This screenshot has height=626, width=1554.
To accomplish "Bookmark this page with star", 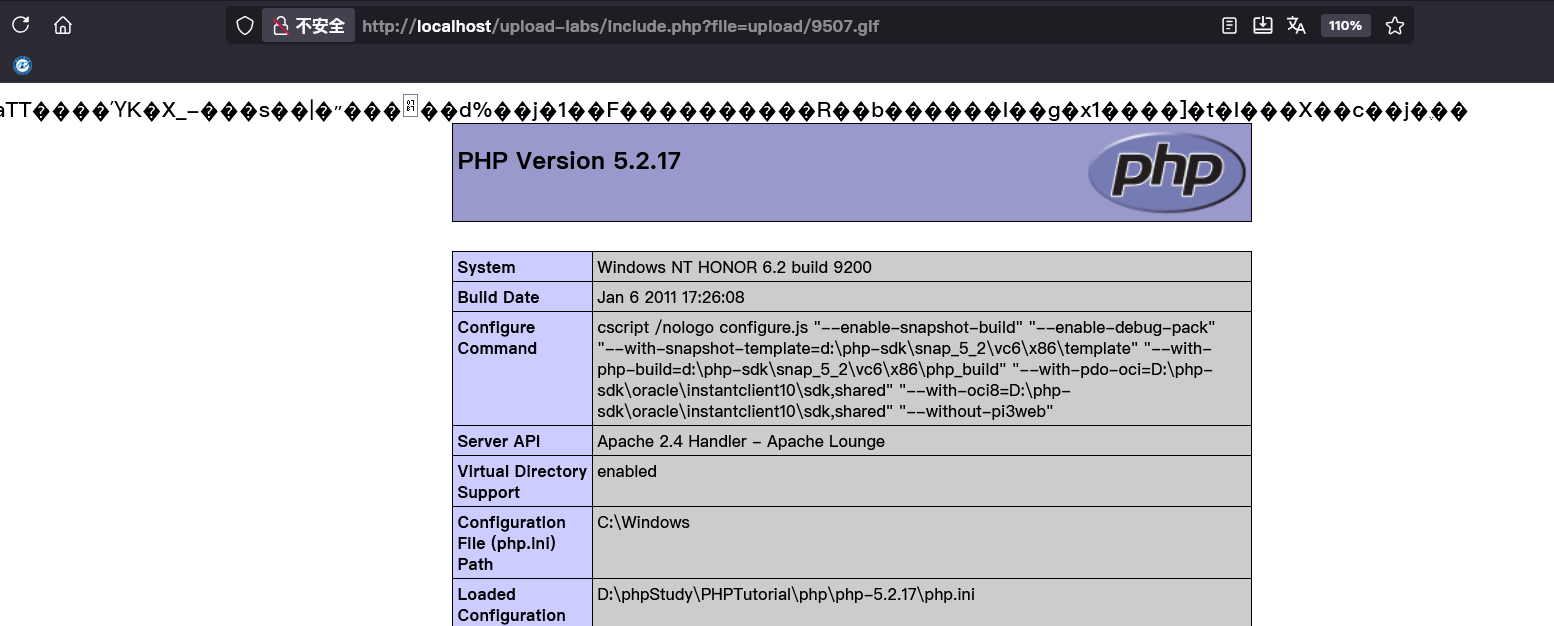I will (1395, 26).
